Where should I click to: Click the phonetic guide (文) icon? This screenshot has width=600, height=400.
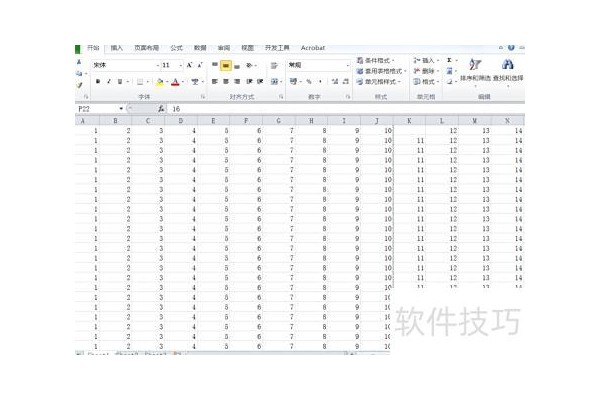194,82
